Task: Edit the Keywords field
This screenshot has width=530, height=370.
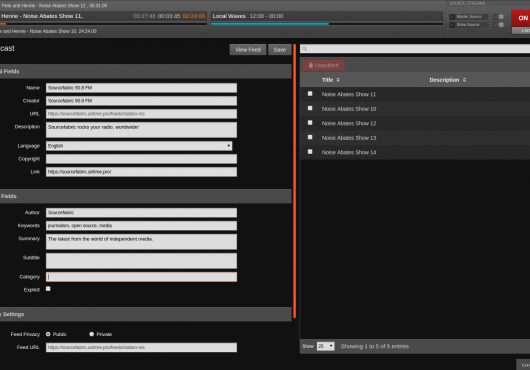Action: coord(141,225)
